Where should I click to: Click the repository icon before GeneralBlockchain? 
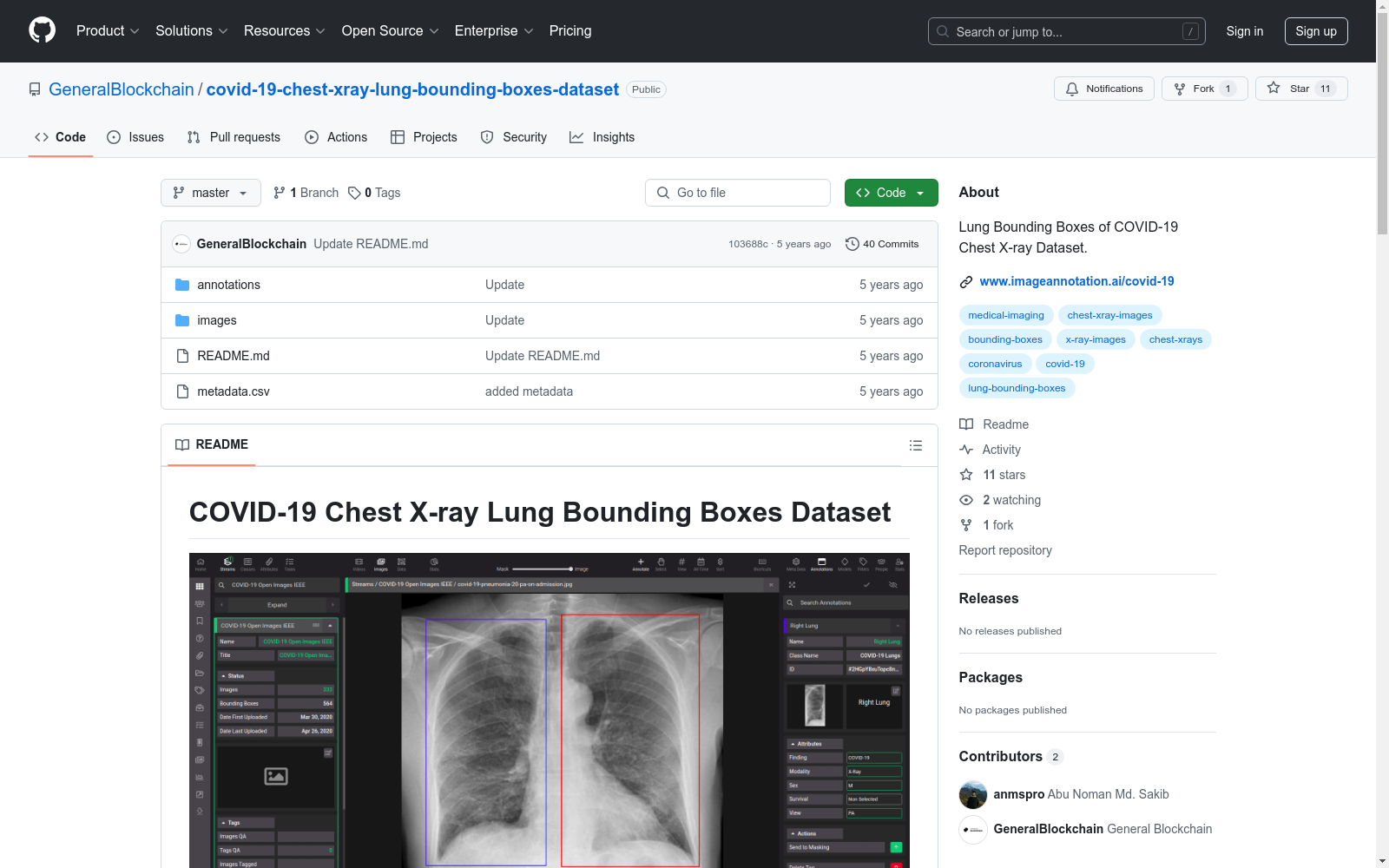point(35,89)
